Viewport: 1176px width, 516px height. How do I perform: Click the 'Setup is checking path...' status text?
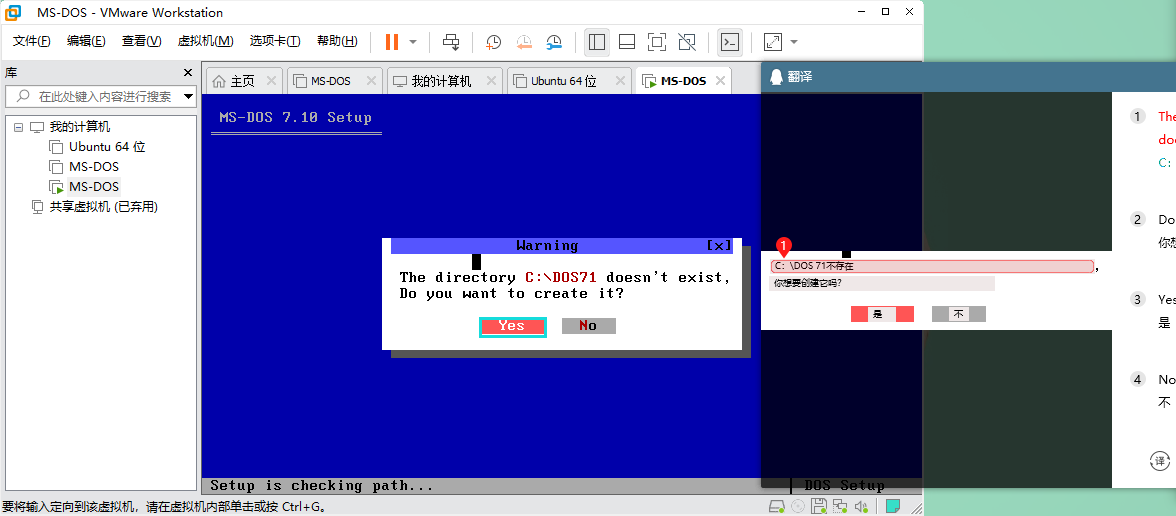(322, 485)
